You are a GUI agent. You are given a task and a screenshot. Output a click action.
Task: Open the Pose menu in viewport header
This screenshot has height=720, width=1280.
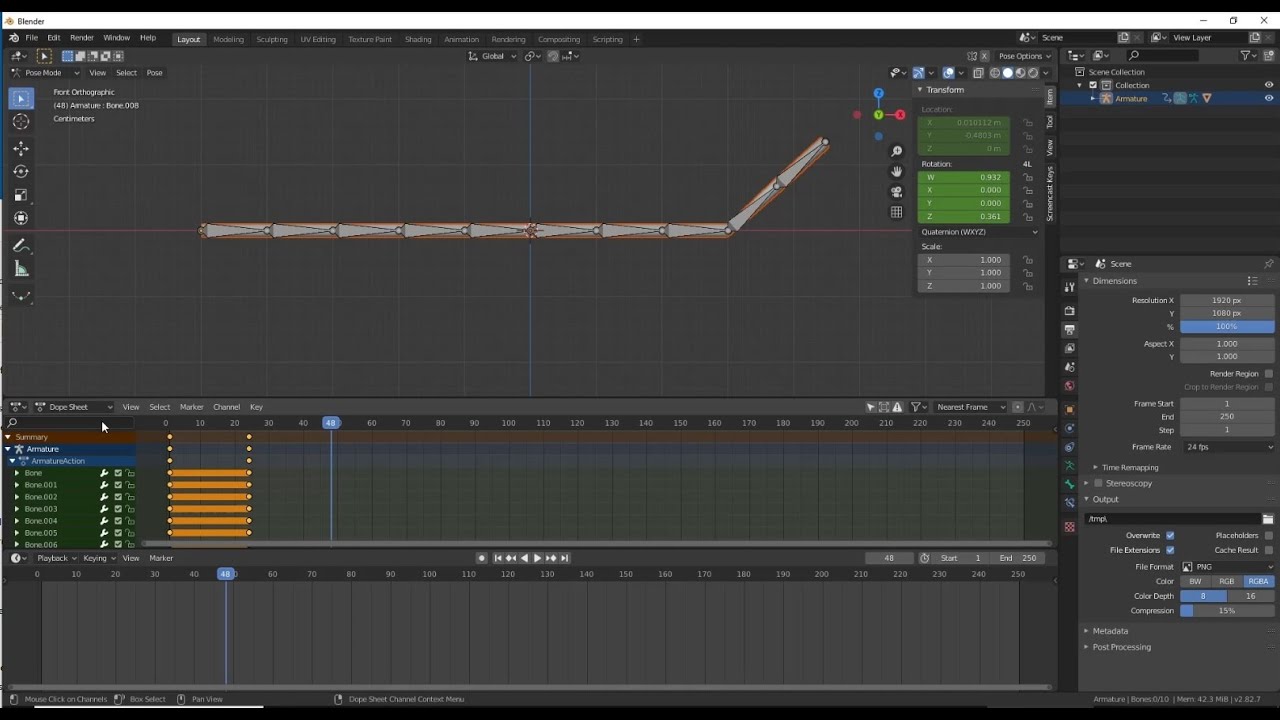pos(154,73)
